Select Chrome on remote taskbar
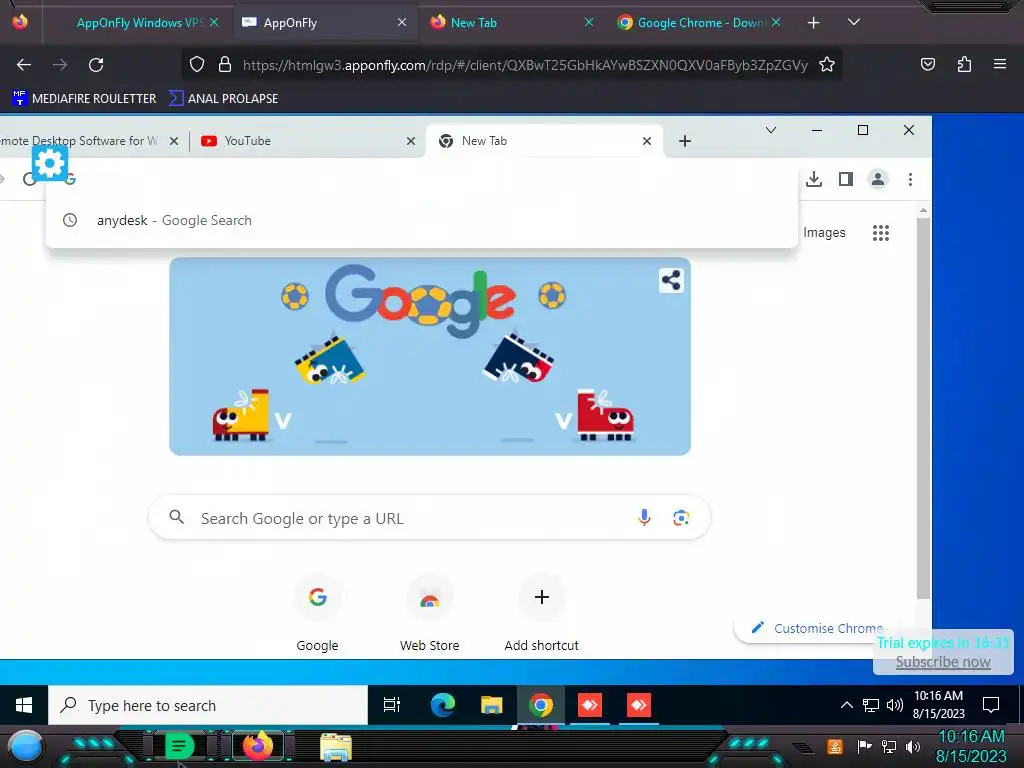The height and width of the screenshot is (768, 1024). coord(541,705)
